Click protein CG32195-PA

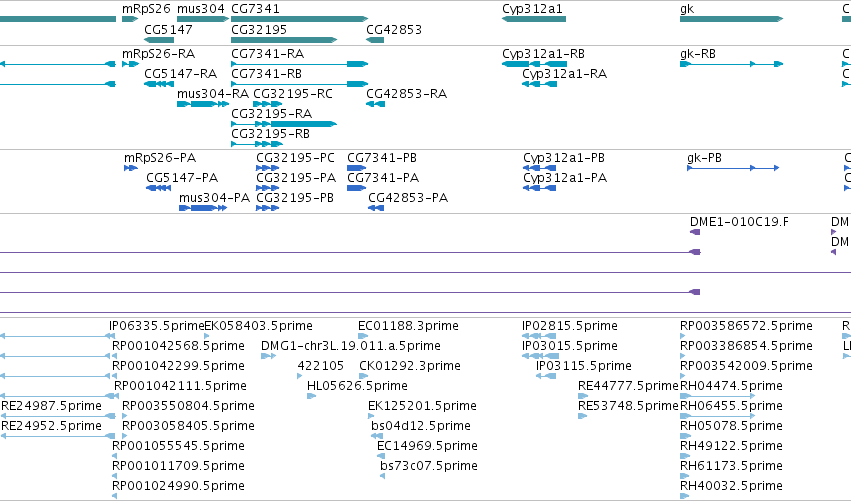[x=268, y=188]
